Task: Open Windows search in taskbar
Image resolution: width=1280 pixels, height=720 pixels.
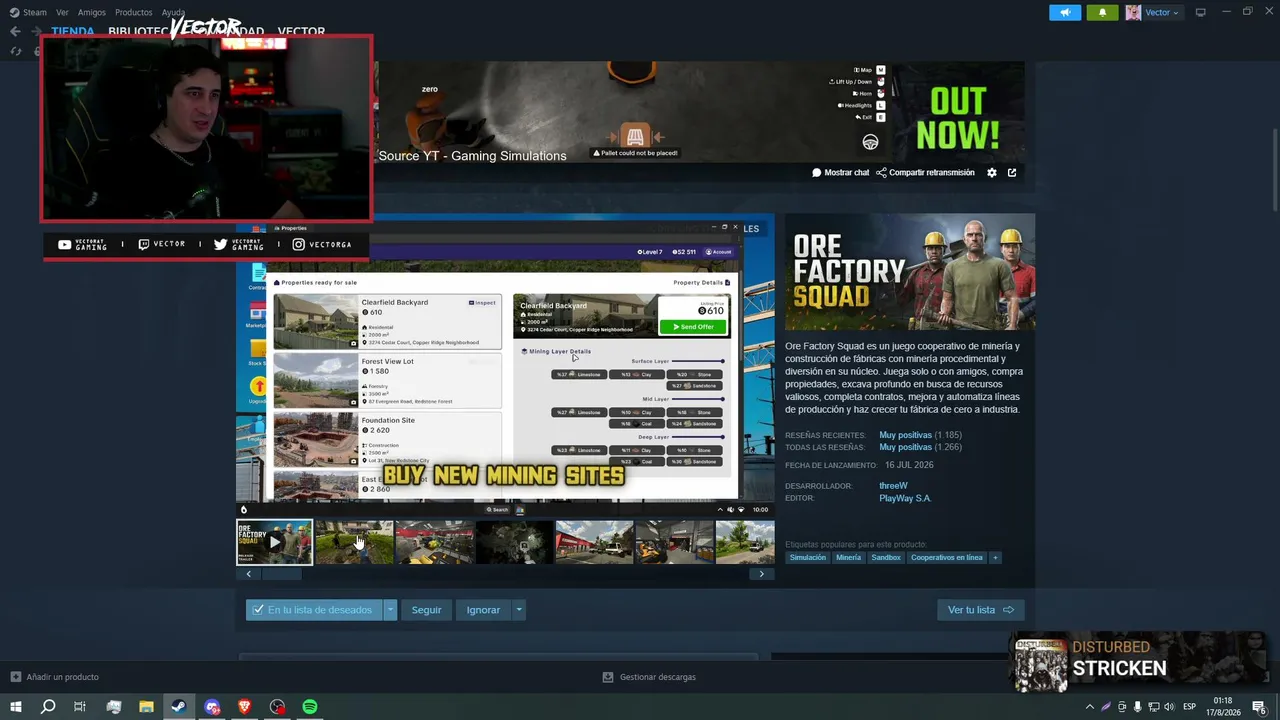Action: 47,707
